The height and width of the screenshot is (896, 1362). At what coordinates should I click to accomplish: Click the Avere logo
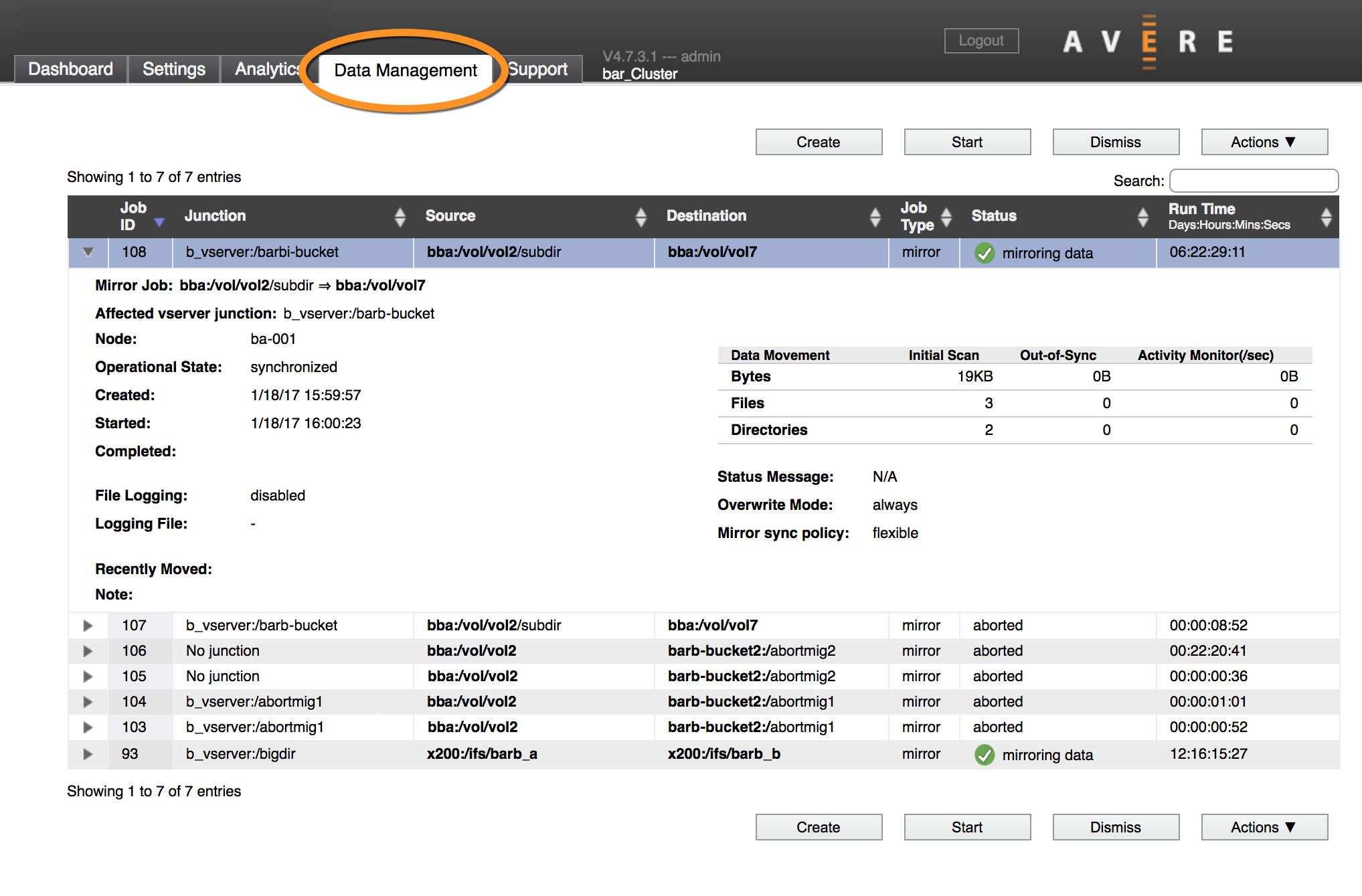click(1148, 41)
